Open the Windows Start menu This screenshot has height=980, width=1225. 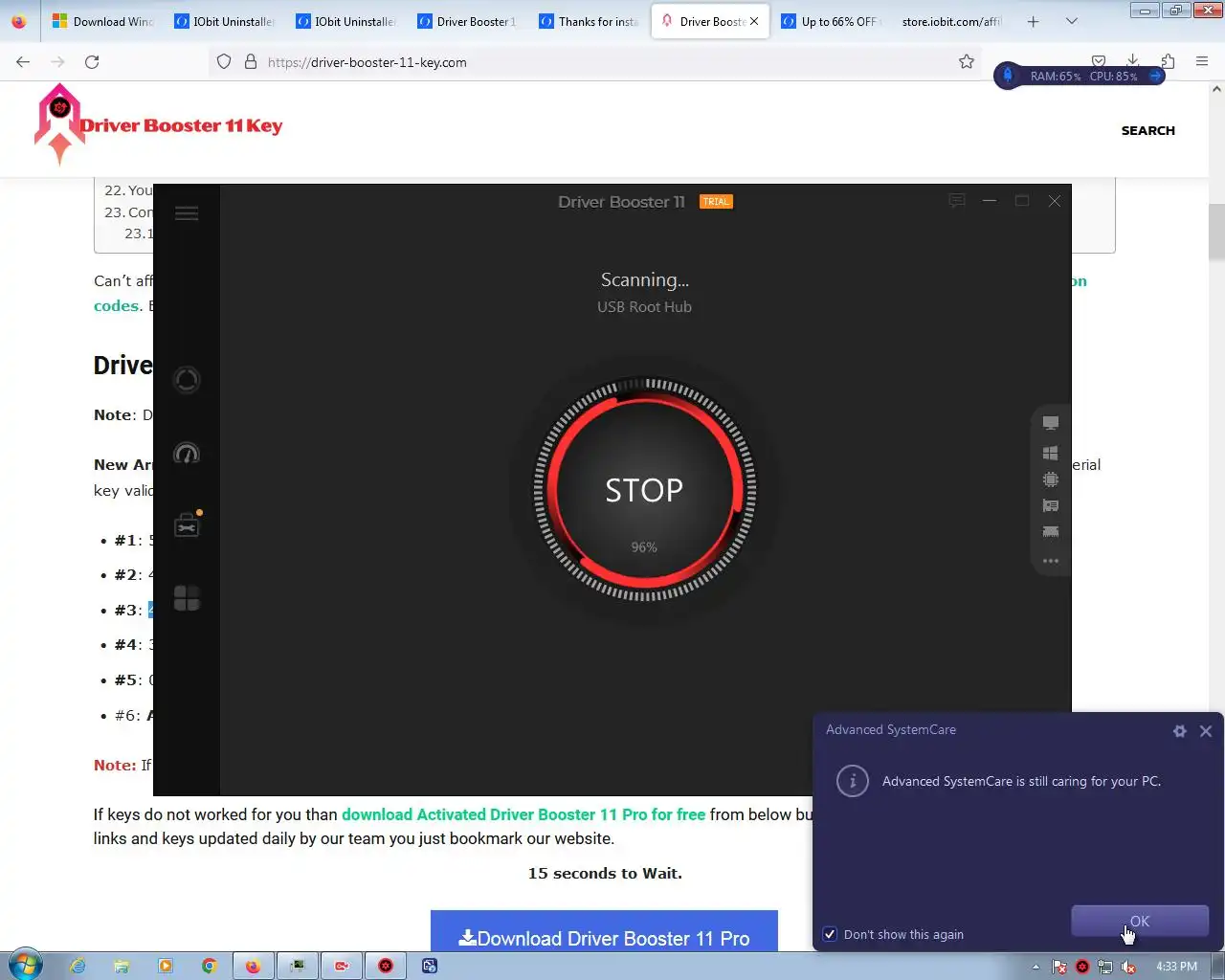point(26,965)
